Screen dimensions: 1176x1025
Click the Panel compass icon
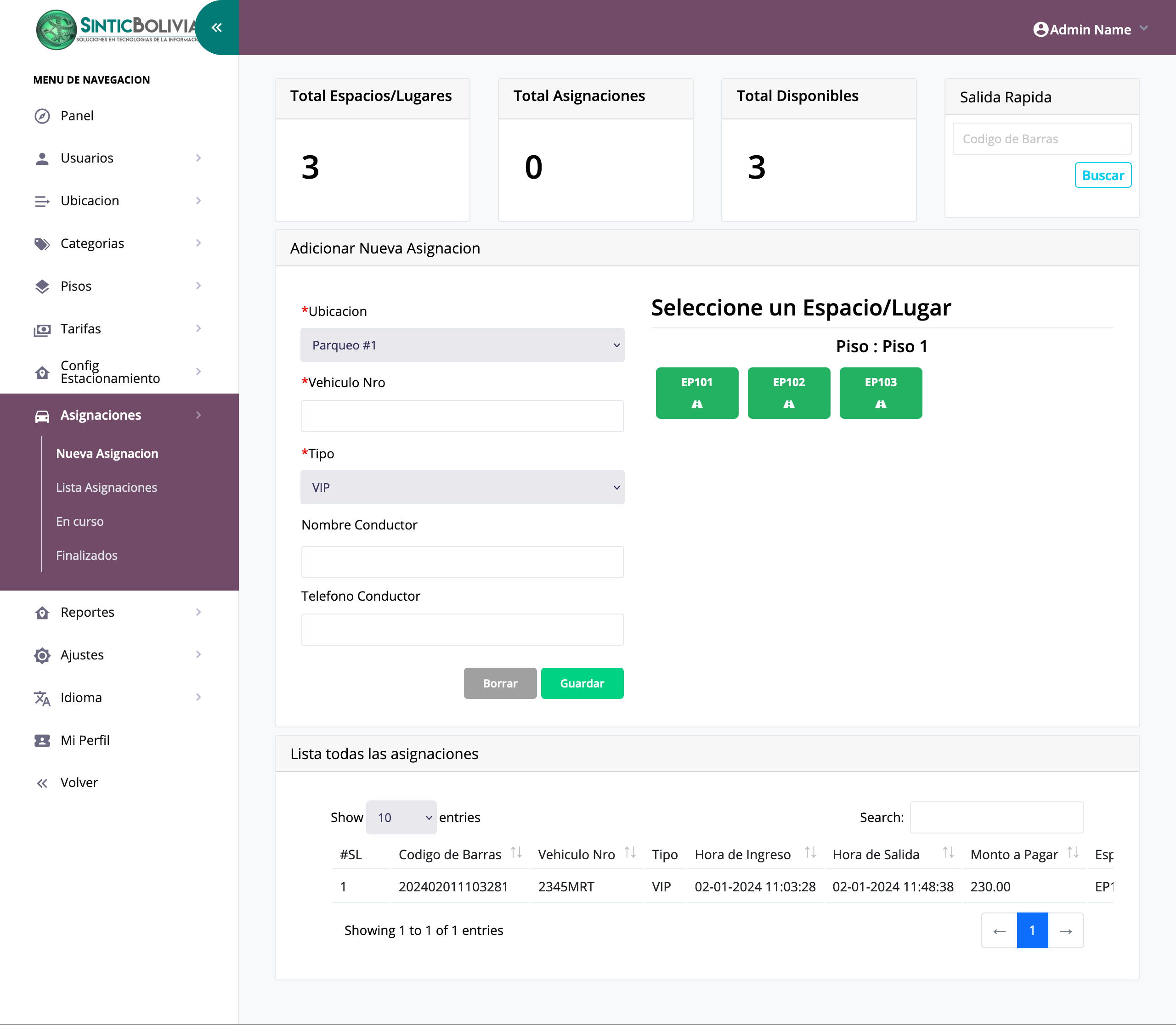point(42,116)
